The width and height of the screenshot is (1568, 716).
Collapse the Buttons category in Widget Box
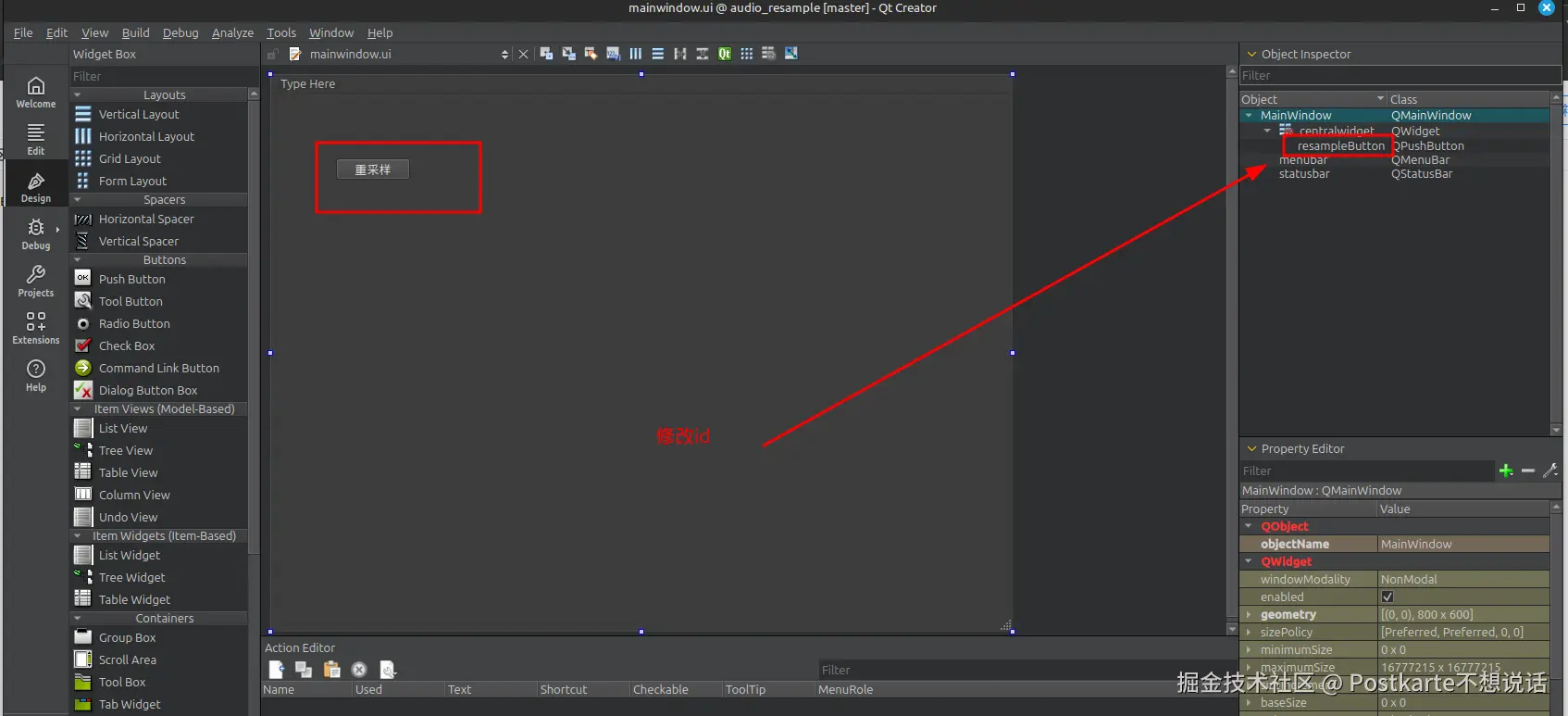tap(78, 260)
